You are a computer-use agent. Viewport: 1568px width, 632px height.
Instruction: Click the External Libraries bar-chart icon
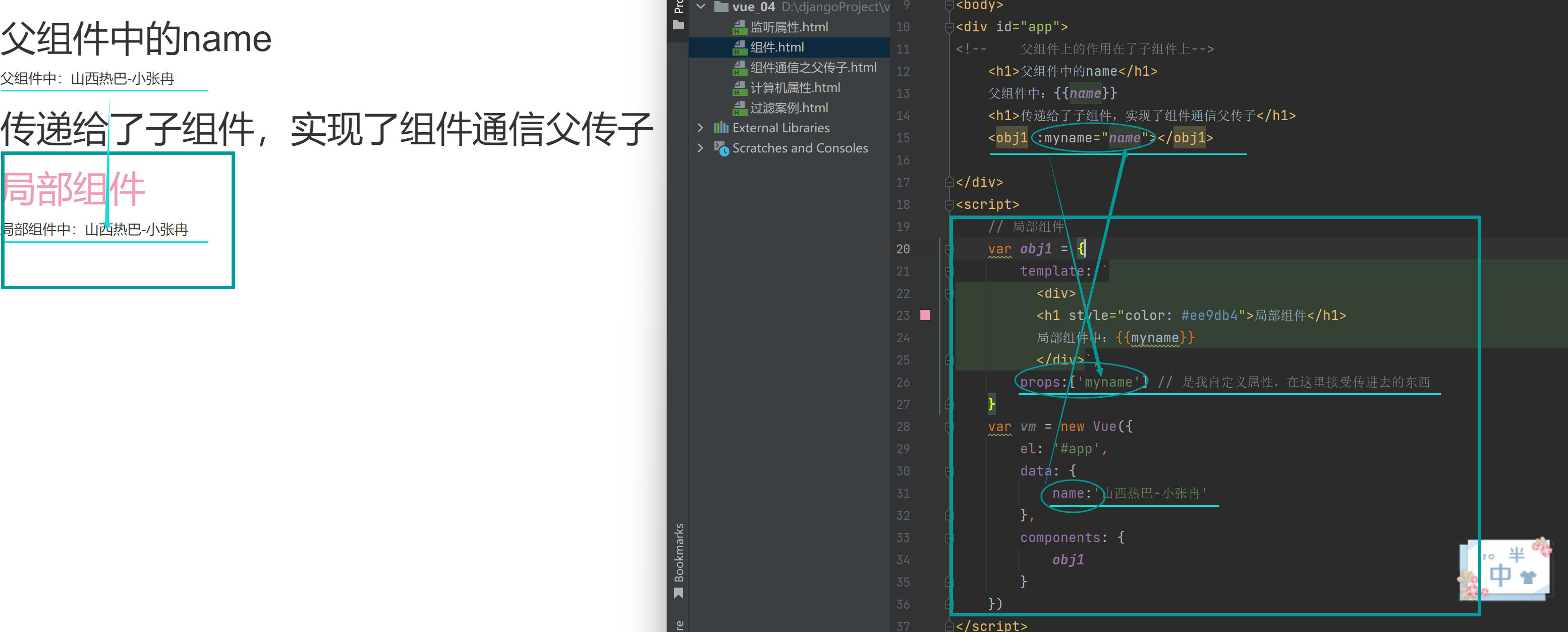[x=721, y=128]
